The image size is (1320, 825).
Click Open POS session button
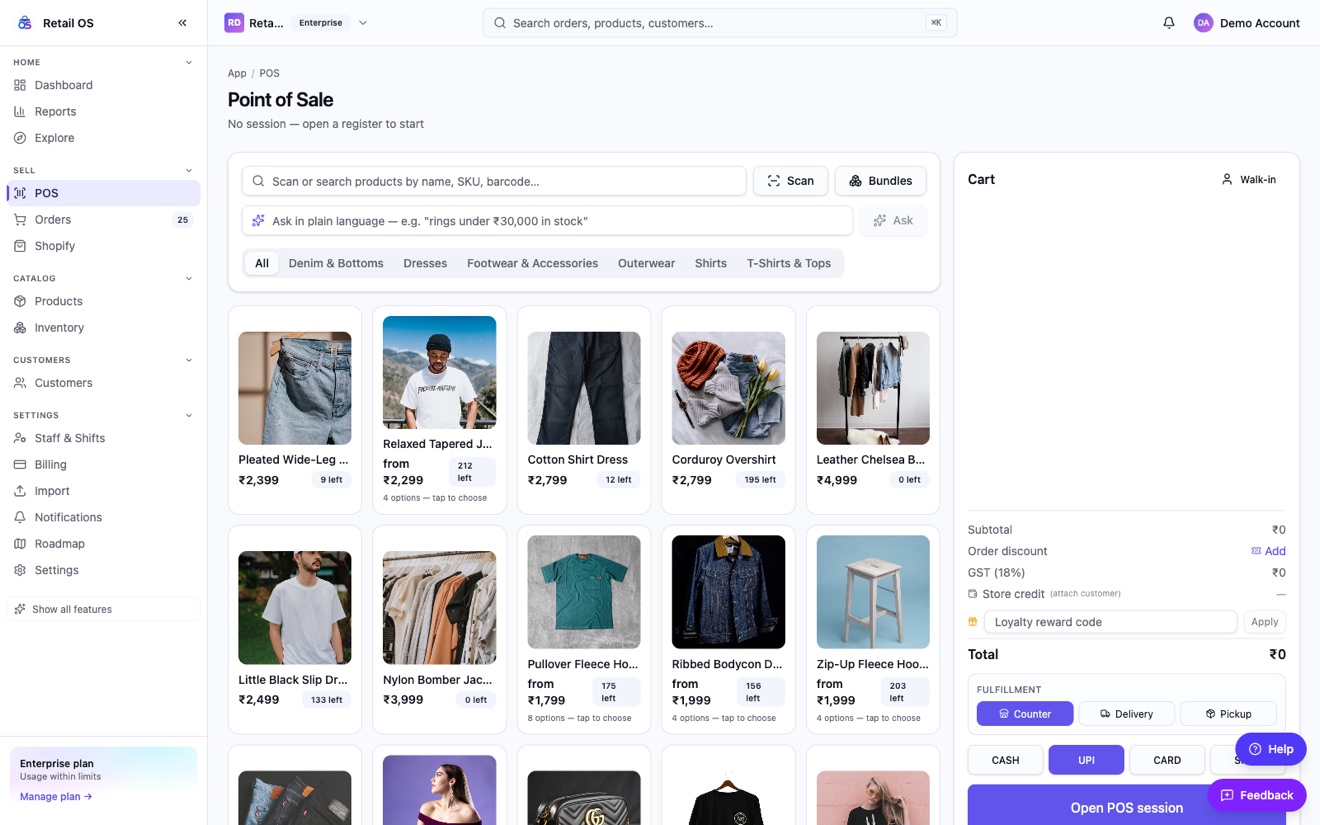1126,807
